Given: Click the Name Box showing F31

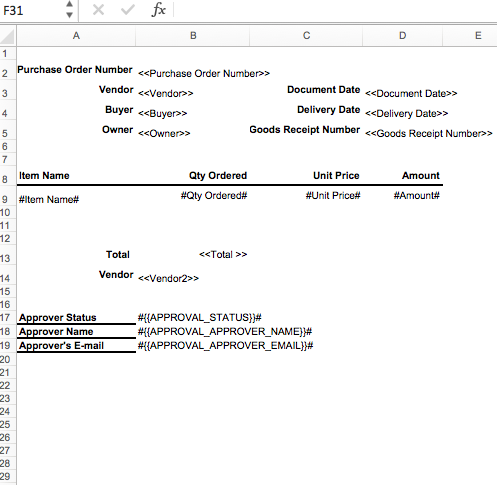Looking at the screenshot, I should click(x=32, y=10).
